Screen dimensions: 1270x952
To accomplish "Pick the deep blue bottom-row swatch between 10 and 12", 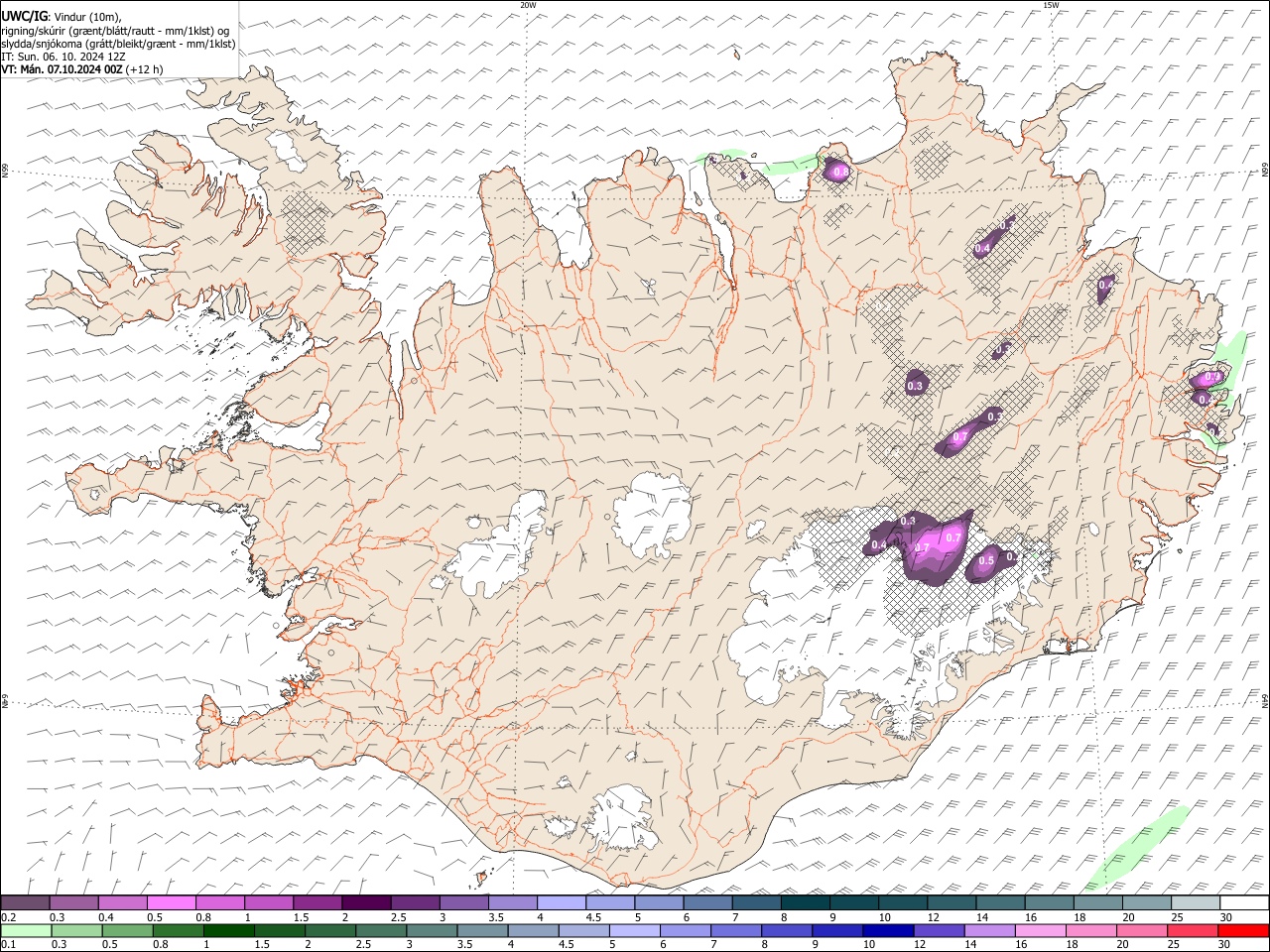I will pyautogui.click(x=887, y=930).
